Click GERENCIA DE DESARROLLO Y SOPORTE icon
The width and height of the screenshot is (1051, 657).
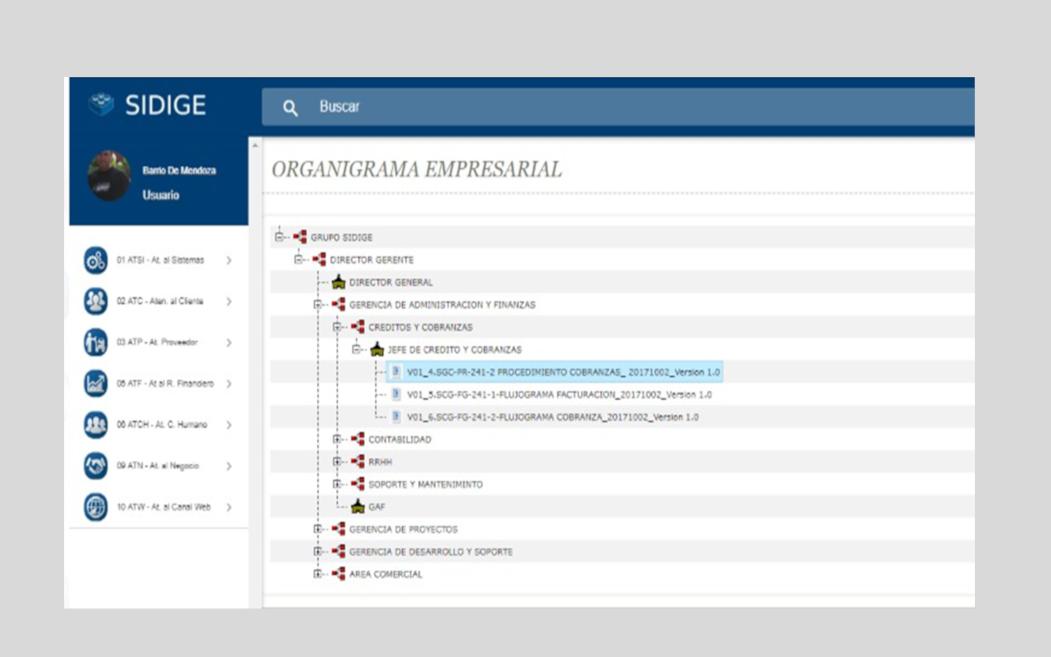coord(338,552)
